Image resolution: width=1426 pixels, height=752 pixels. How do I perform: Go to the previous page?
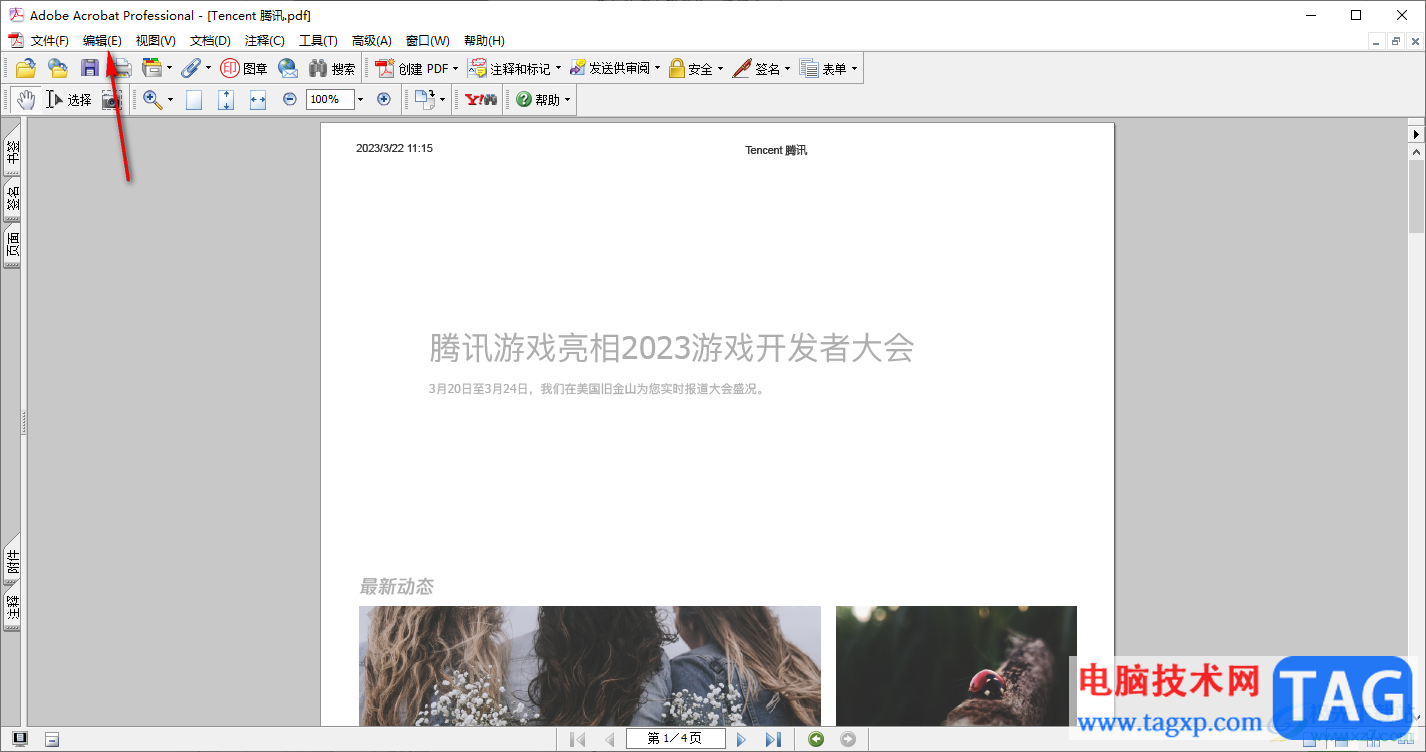[610, 739]
